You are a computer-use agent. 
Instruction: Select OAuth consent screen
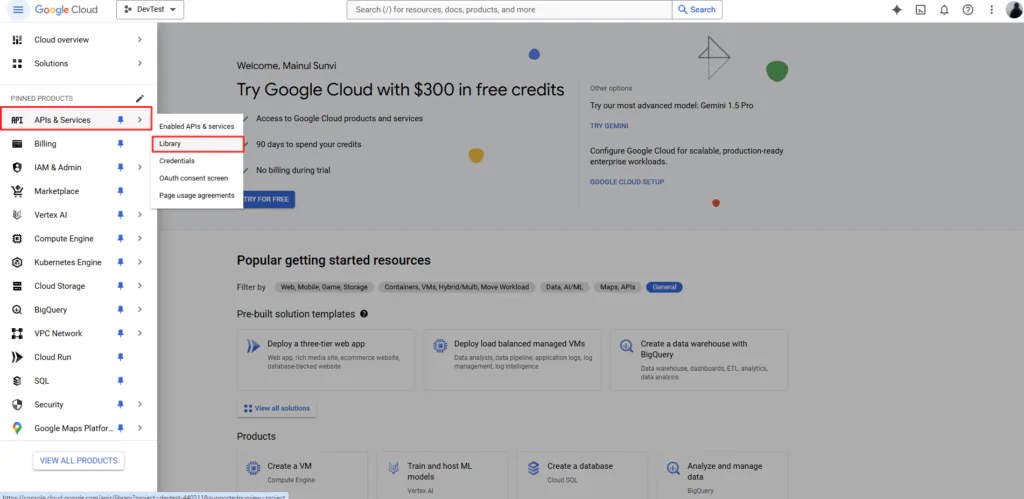(x=197, y=178)
